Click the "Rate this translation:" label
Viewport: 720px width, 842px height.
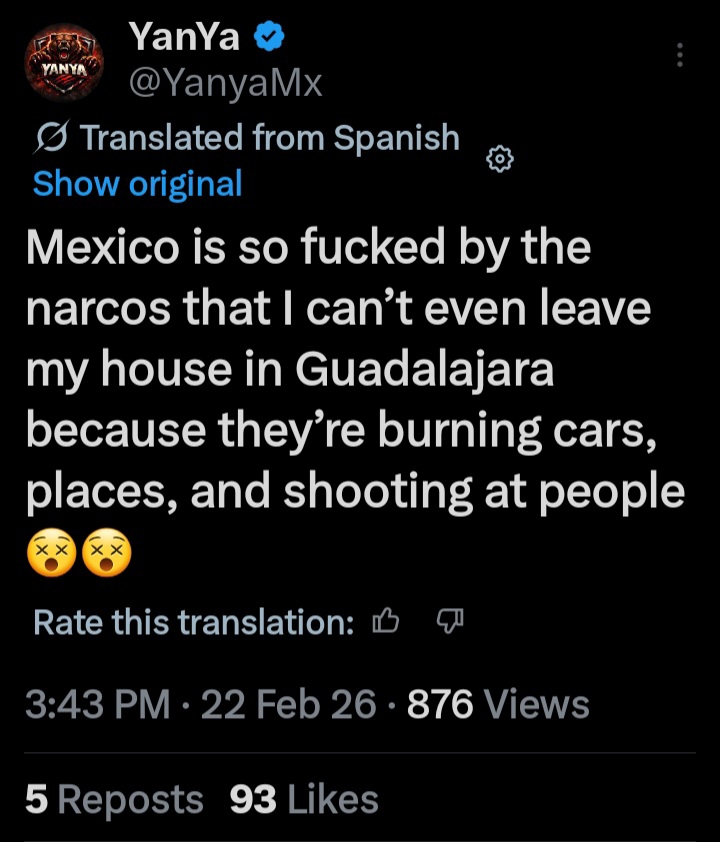pos(194,623)
